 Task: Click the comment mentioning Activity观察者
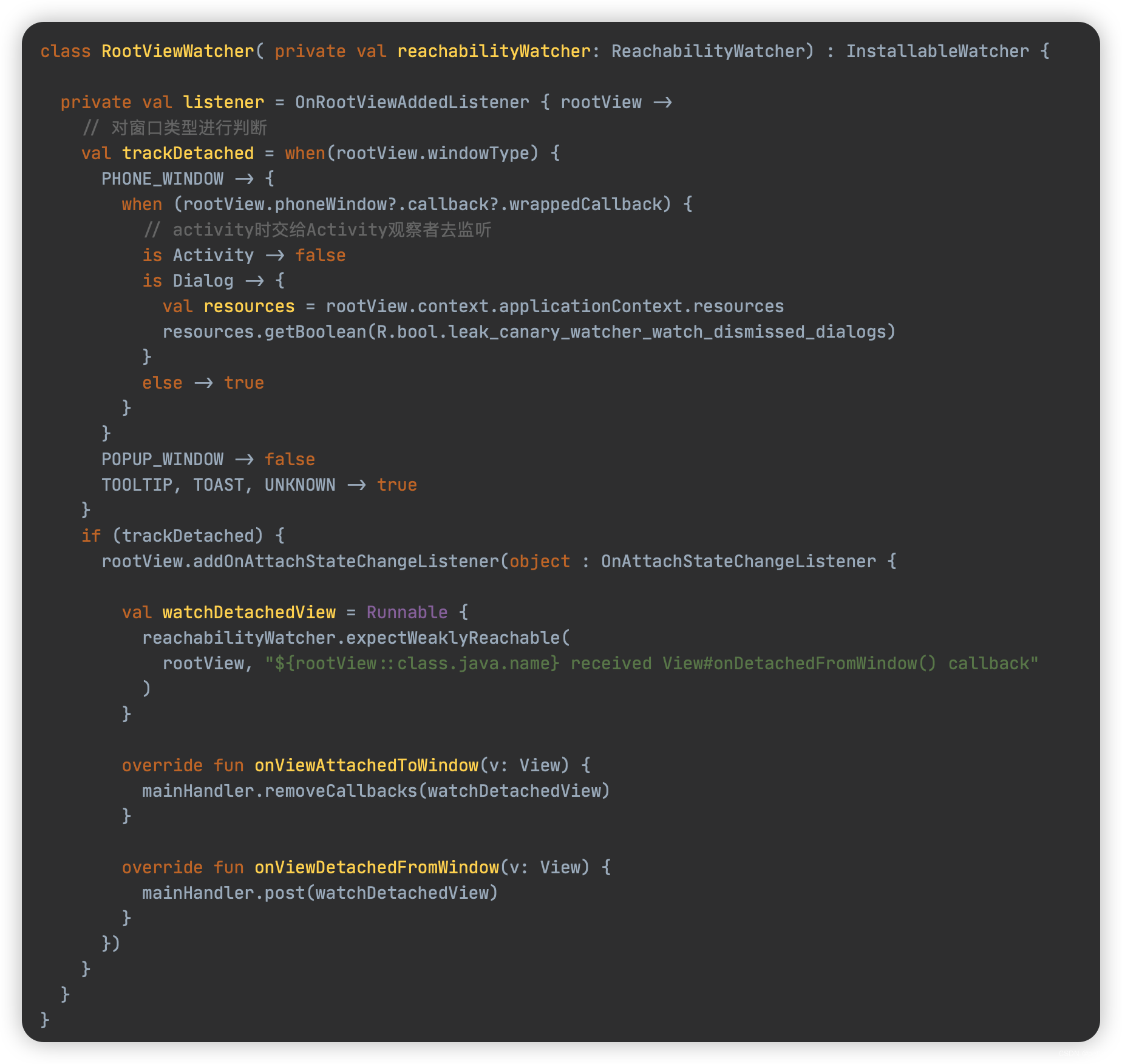coord(318,230)
